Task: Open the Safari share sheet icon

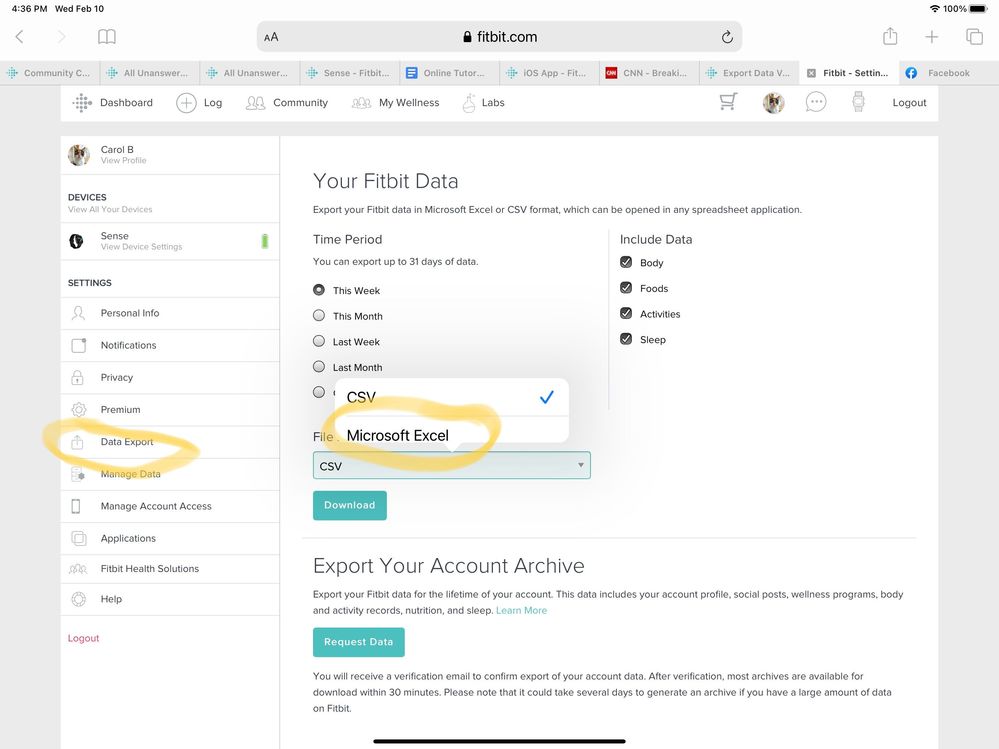Action: pos(890,36)
